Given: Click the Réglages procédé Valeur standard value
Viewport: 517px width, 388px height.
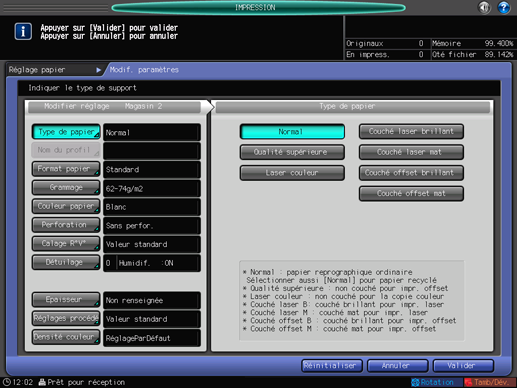Looking at the screenshot, I should pyautogui.click(x=152, y=319).
